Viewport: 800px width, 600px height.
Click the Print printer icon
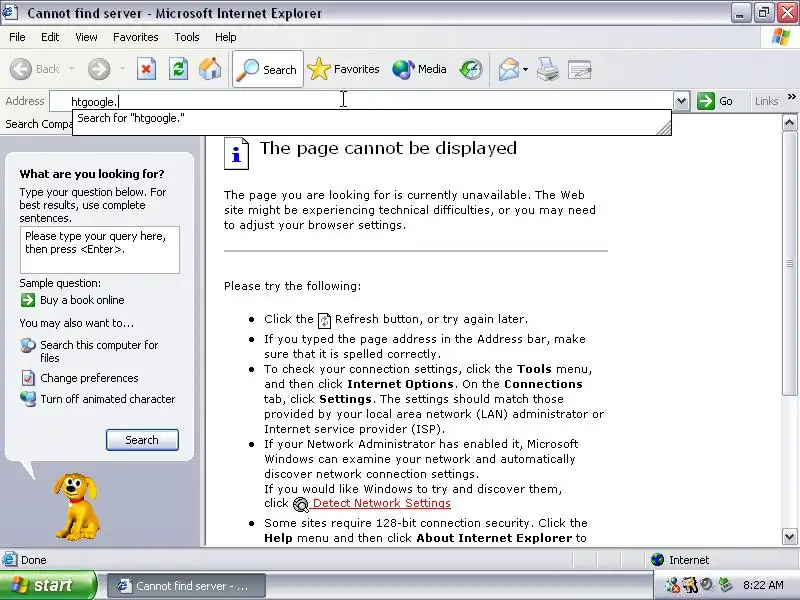point(548,69)
